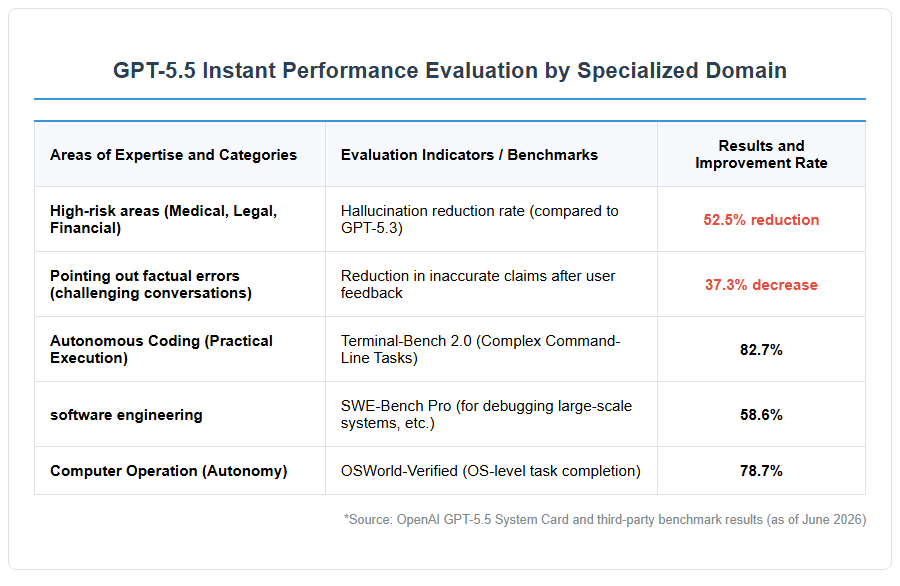The height and width of the screenshot is (586, 900).
Task: Click the red 37.3% decrease value
Action: (x=761, y=285)
